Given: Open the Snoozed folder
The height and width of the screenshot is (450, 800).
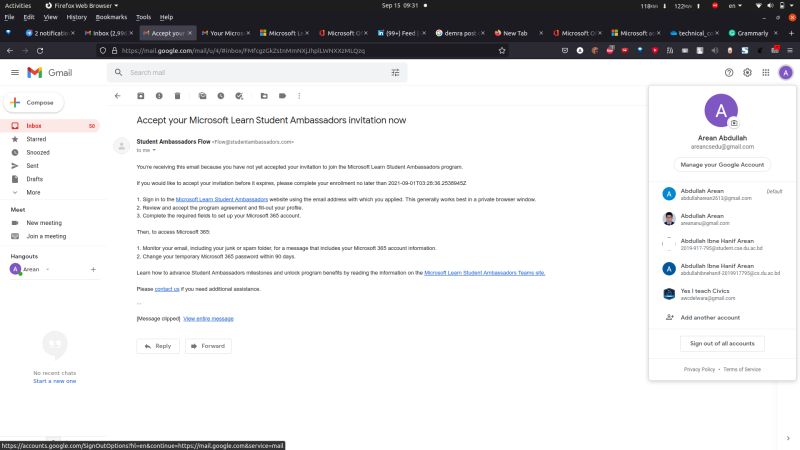Looking at the screenshot, I should 38,152.
